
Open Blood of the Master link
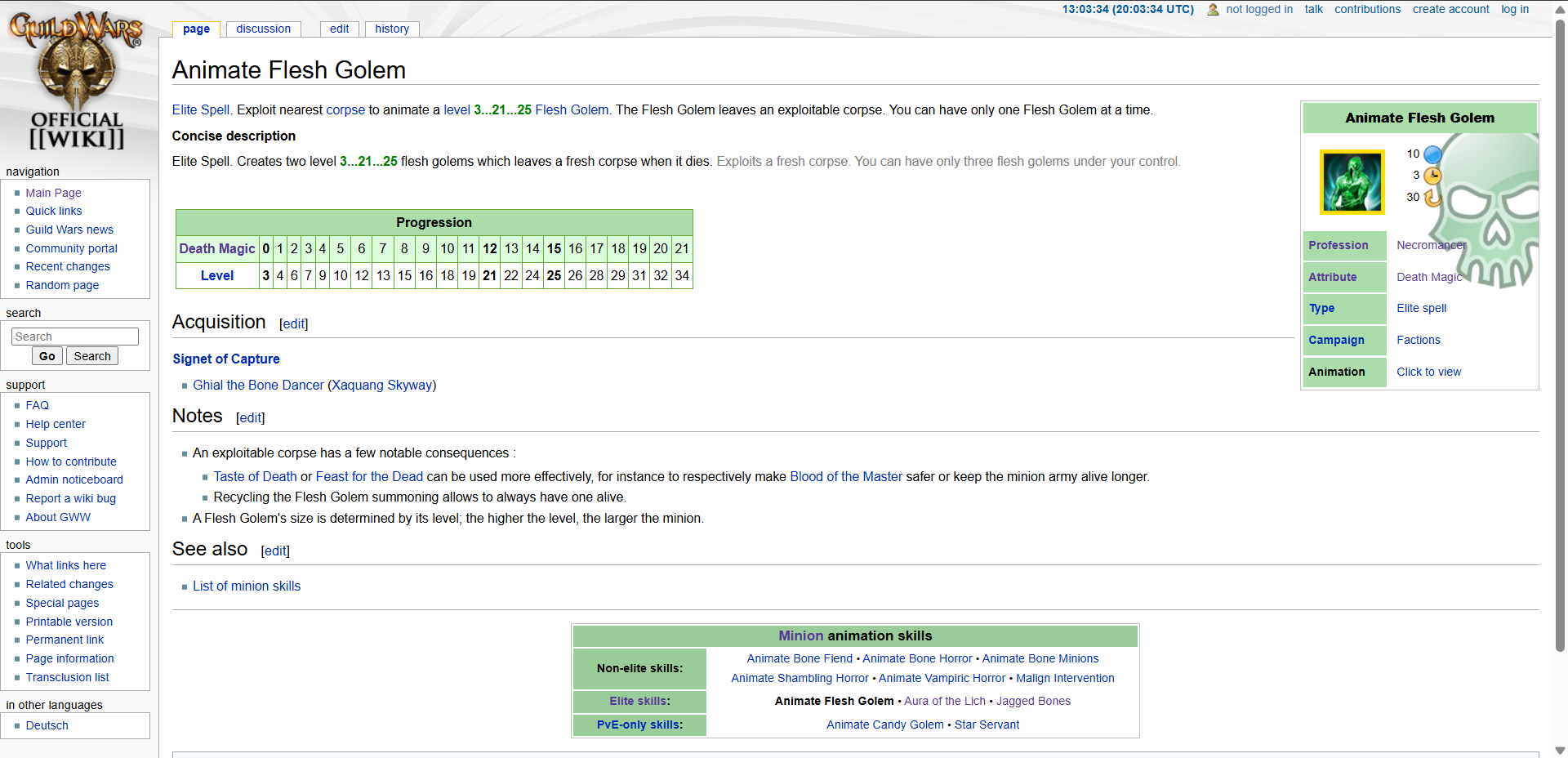tap(846, 476)
